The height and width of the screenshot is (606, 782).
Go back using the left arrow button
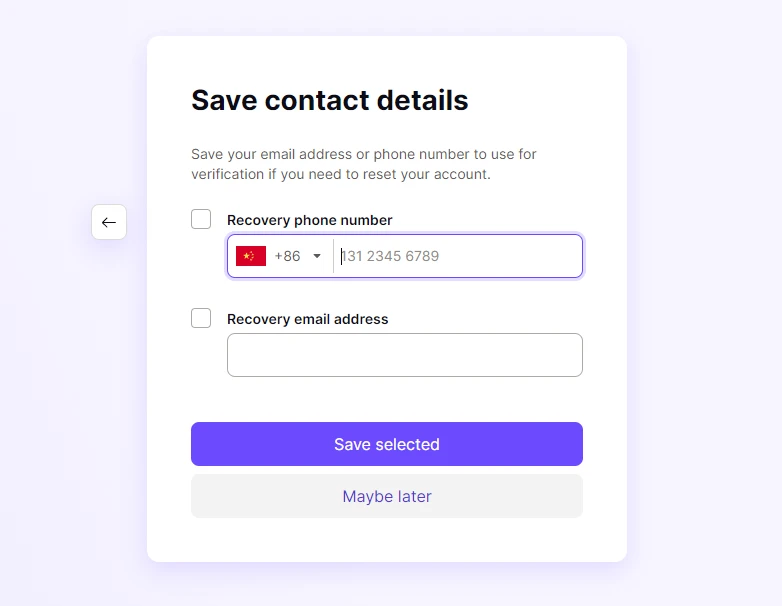[109, 222]
